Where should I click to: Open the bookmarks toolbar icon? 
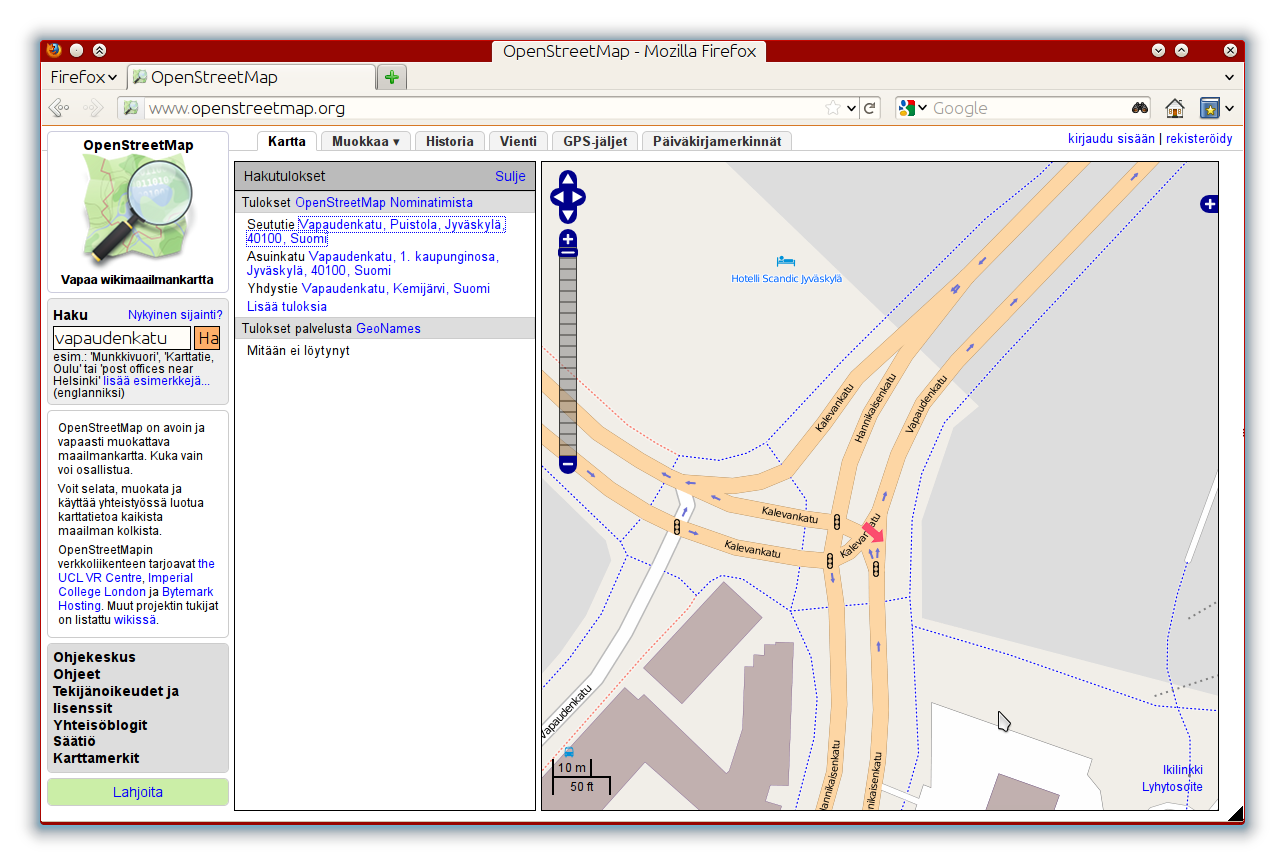(x=1210, y=108)
